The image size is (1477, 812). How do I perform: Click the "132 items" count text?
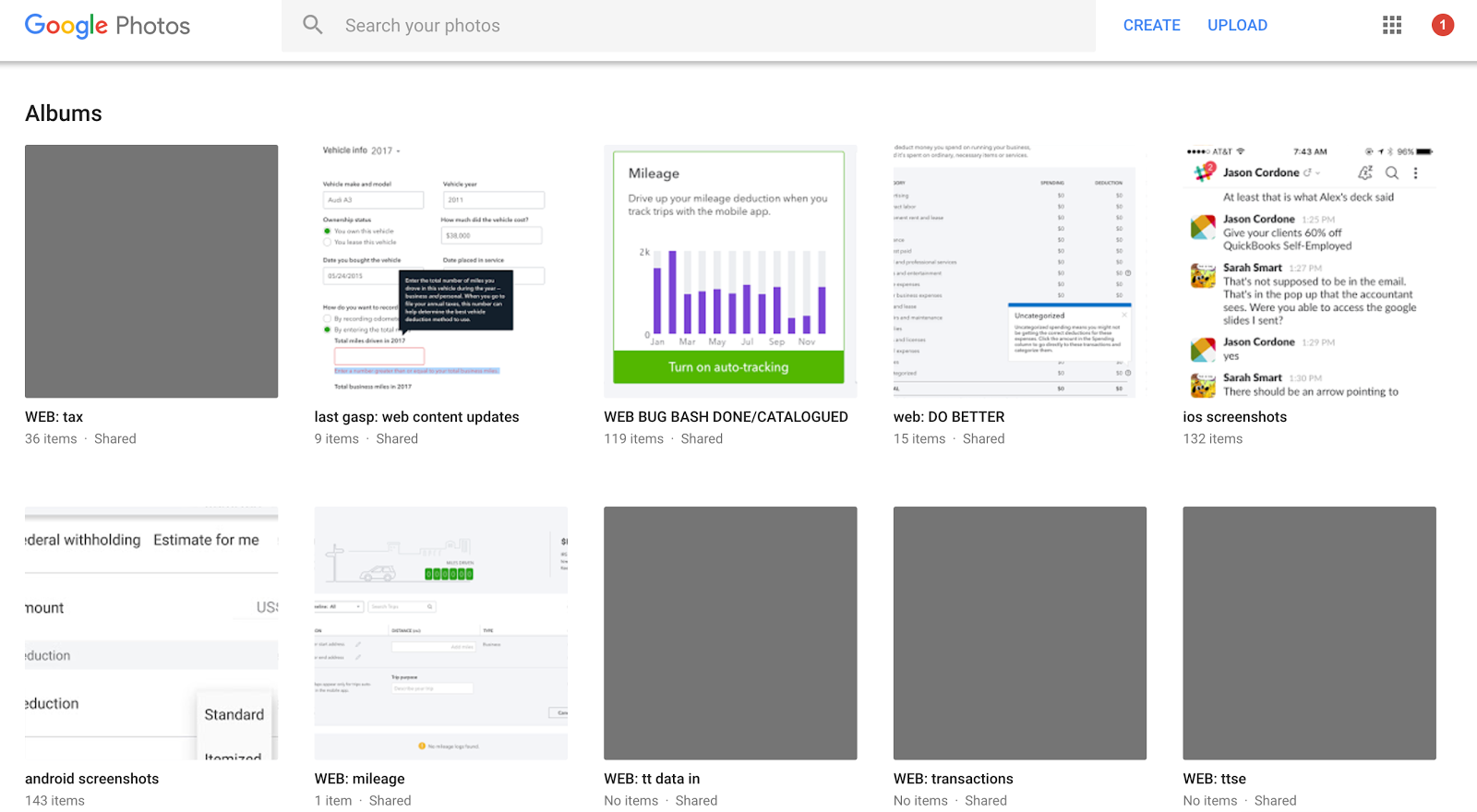coord(1213,439)
